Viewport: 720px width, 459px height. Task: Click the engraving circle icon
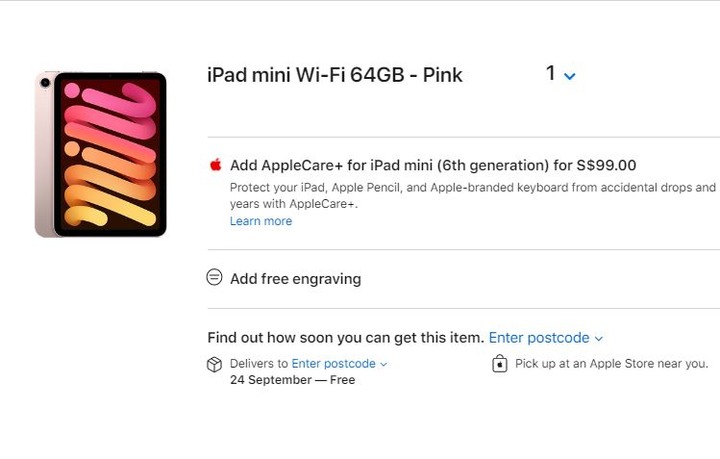click(x=214, y=277)
